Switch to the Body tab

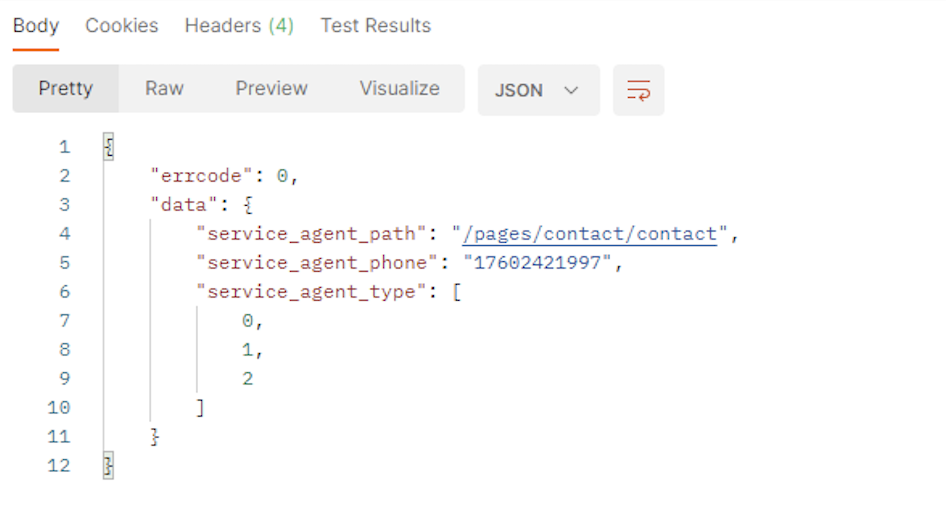tap(36, 26)
